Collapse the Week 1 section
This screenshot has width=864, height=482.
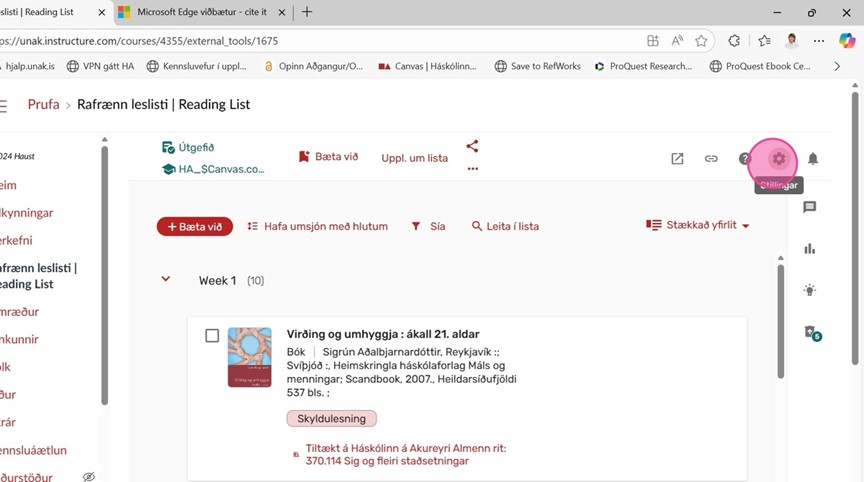coord(166,280)
